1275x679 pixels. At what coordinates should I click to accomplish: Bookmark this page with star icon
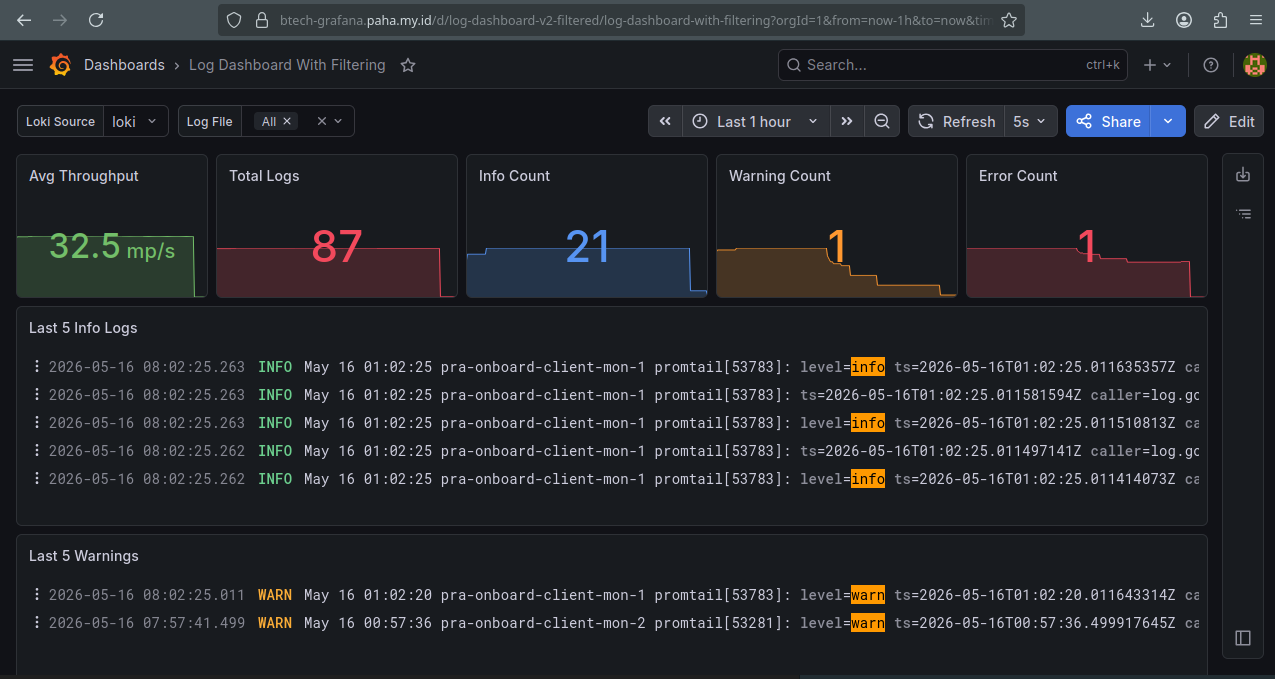coord(1009,20)
